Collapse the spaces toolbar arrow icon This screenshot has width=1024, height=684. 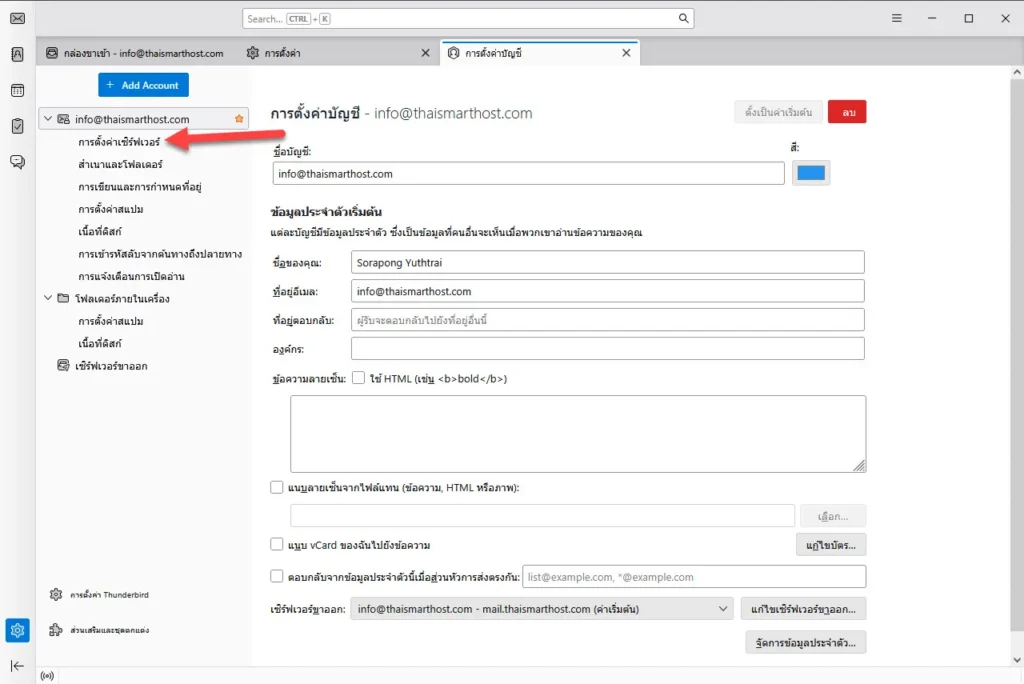[x=18, y=666]
